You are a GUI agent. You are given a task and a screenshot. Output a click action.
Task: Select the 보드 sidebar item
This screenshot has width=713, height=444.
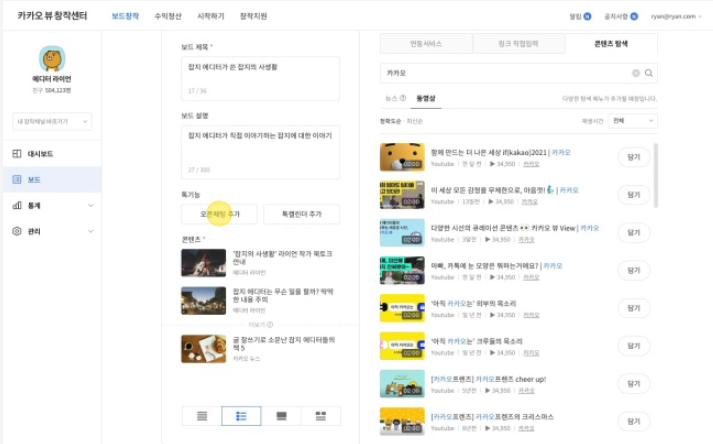coord(52,179)
